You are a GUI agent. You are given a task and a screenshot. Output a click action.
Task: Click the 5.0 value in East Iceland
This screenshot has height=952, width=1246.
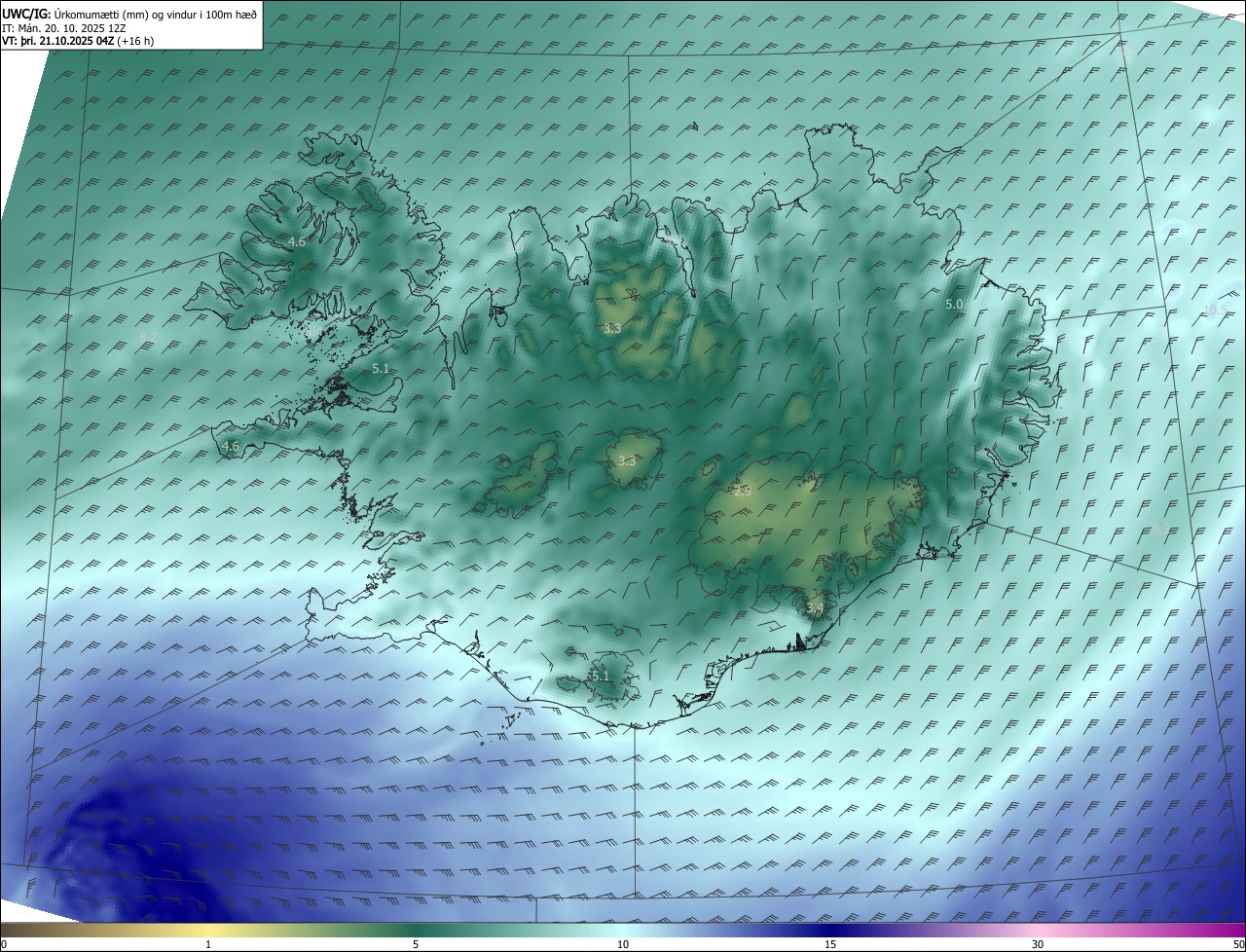point(954,305)
